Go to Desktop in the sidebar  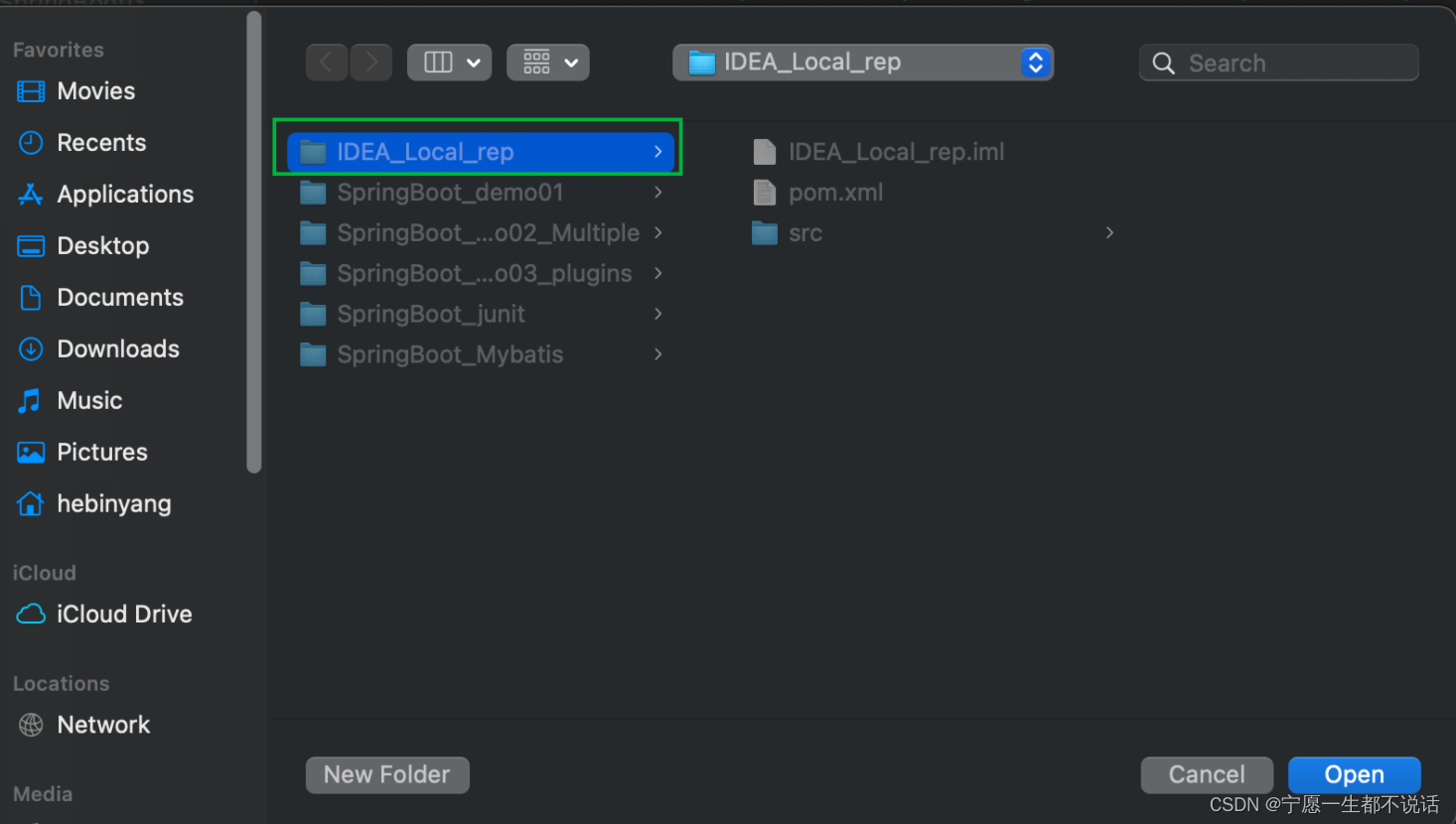[x=83, y=246]
